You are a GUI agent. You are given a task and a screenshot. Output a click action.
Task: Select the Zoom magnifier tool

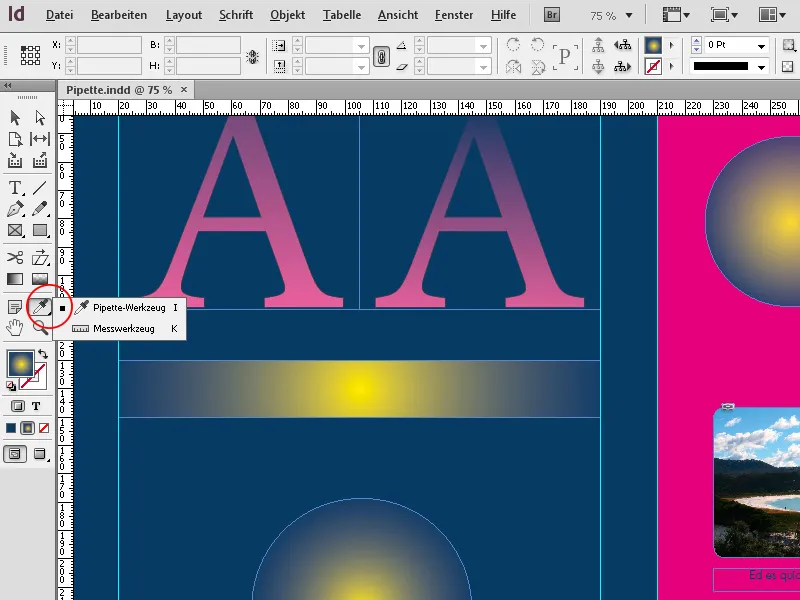(x=40, y=328)
